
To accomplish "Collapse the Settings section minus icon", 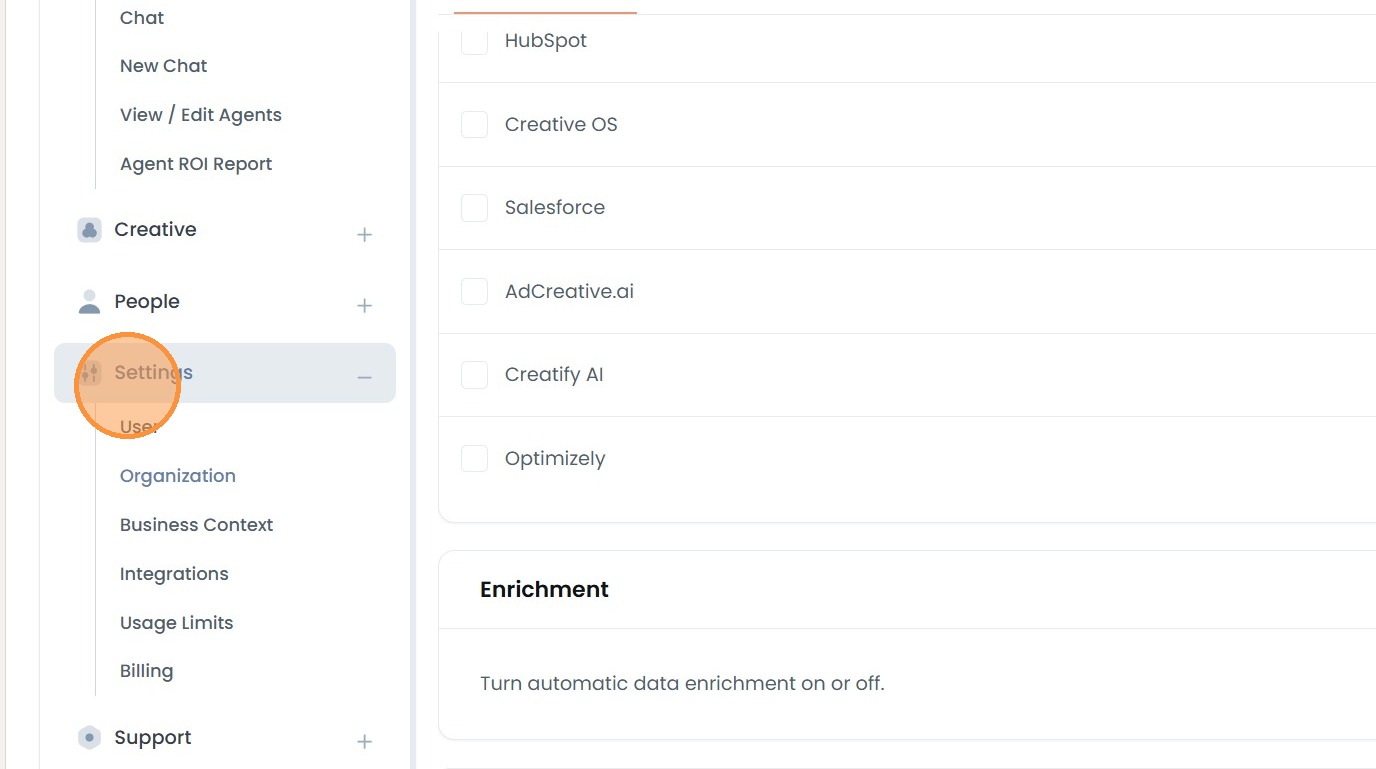I will 365,377.
